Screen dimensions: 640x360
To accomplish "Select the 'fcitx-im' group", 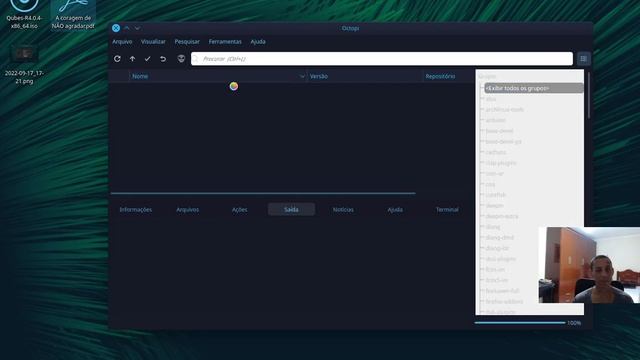I will pyautogui.click(x=495, y=269).
